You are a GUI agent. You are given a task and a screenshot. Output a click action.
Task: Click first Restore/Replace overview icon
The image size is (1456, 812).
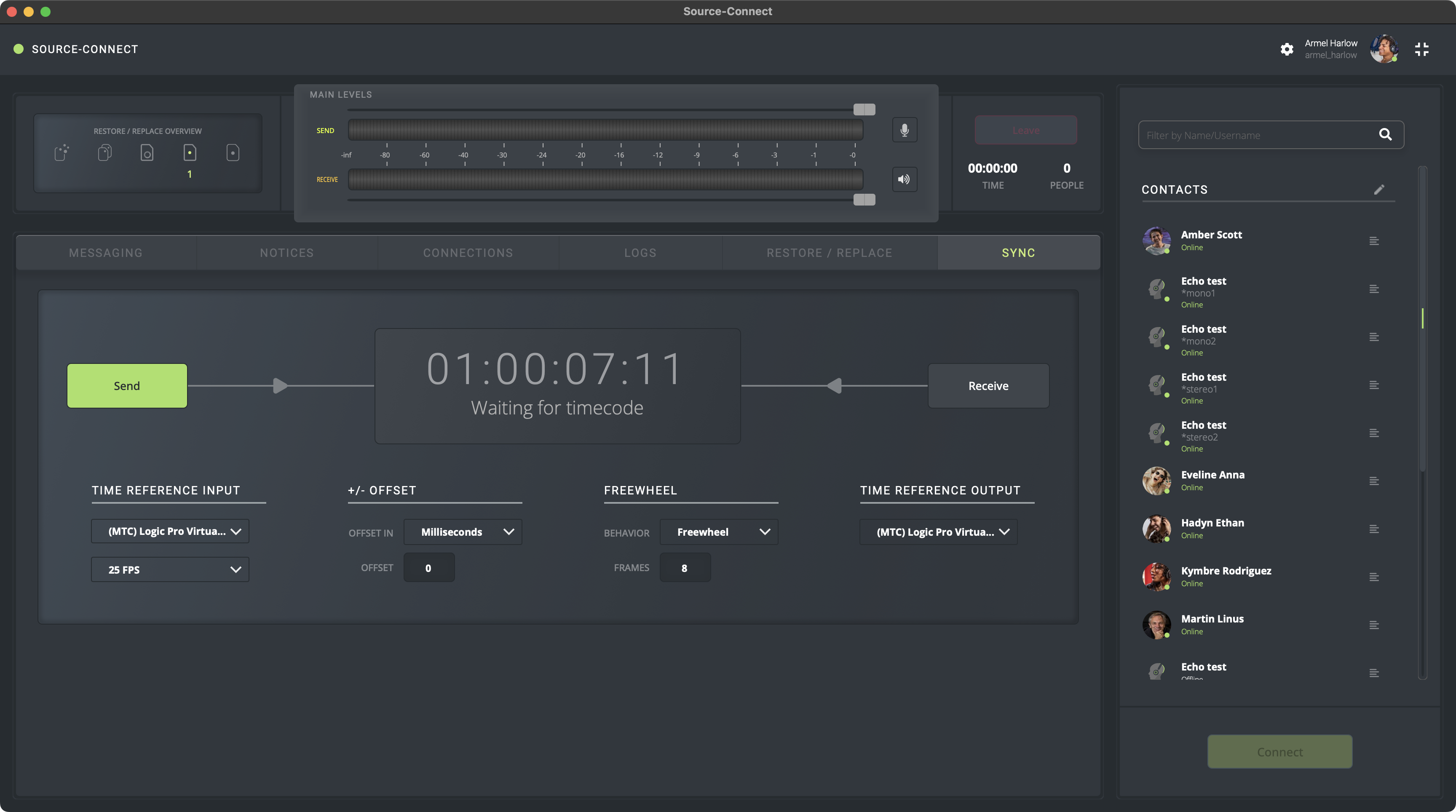[62, 152]
